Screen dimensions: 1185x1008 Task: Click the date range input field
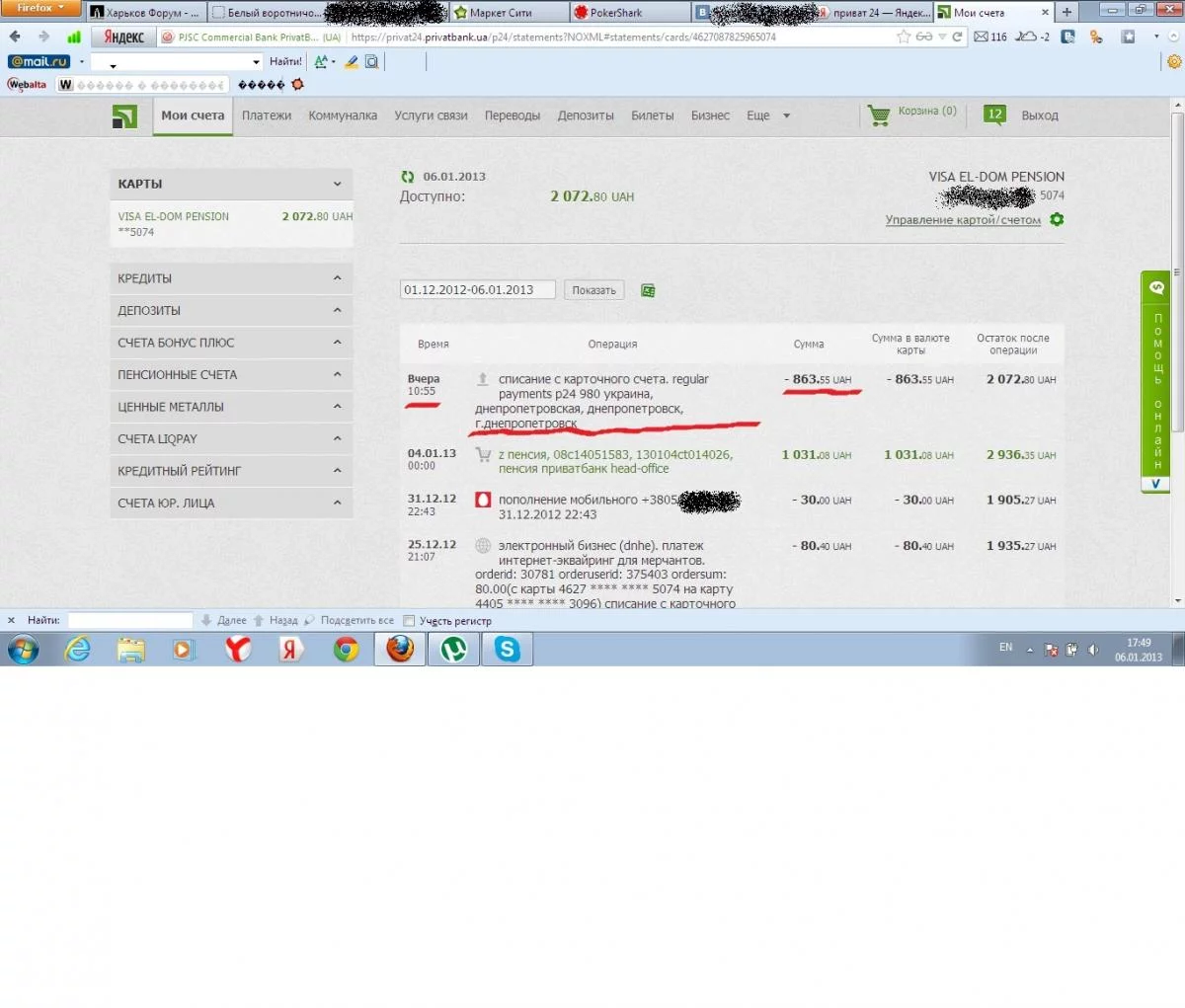[478, 290]
